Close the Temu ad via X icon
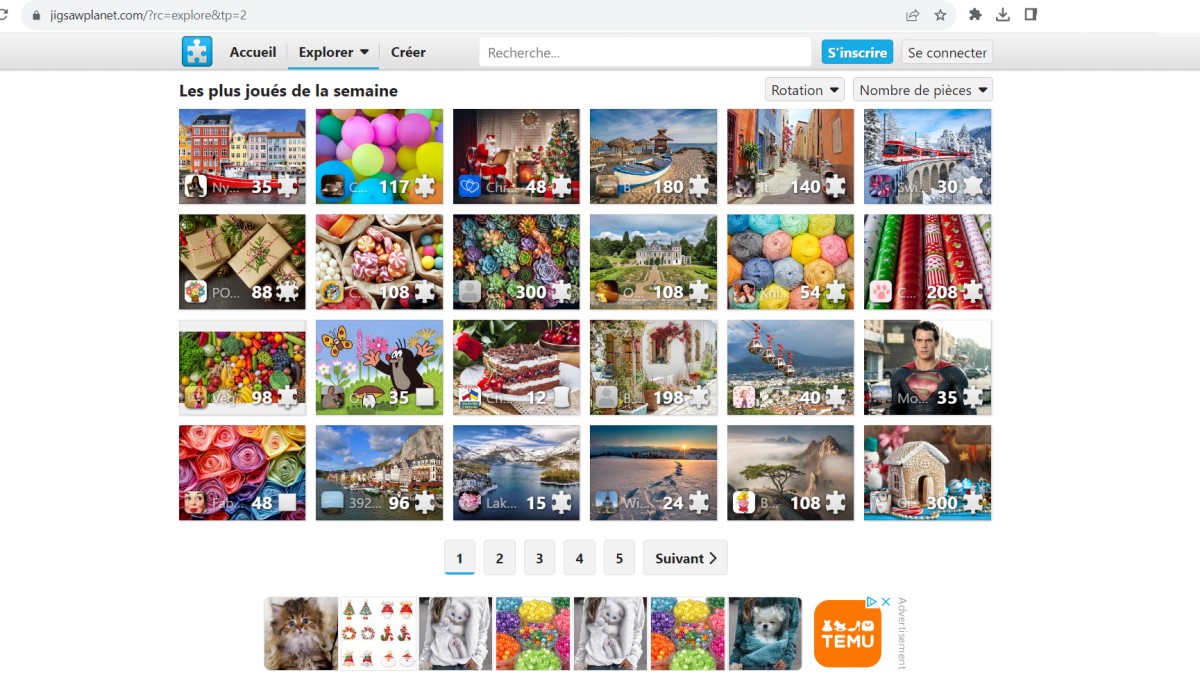The image size is (1200, 675). tap(885, 602)
